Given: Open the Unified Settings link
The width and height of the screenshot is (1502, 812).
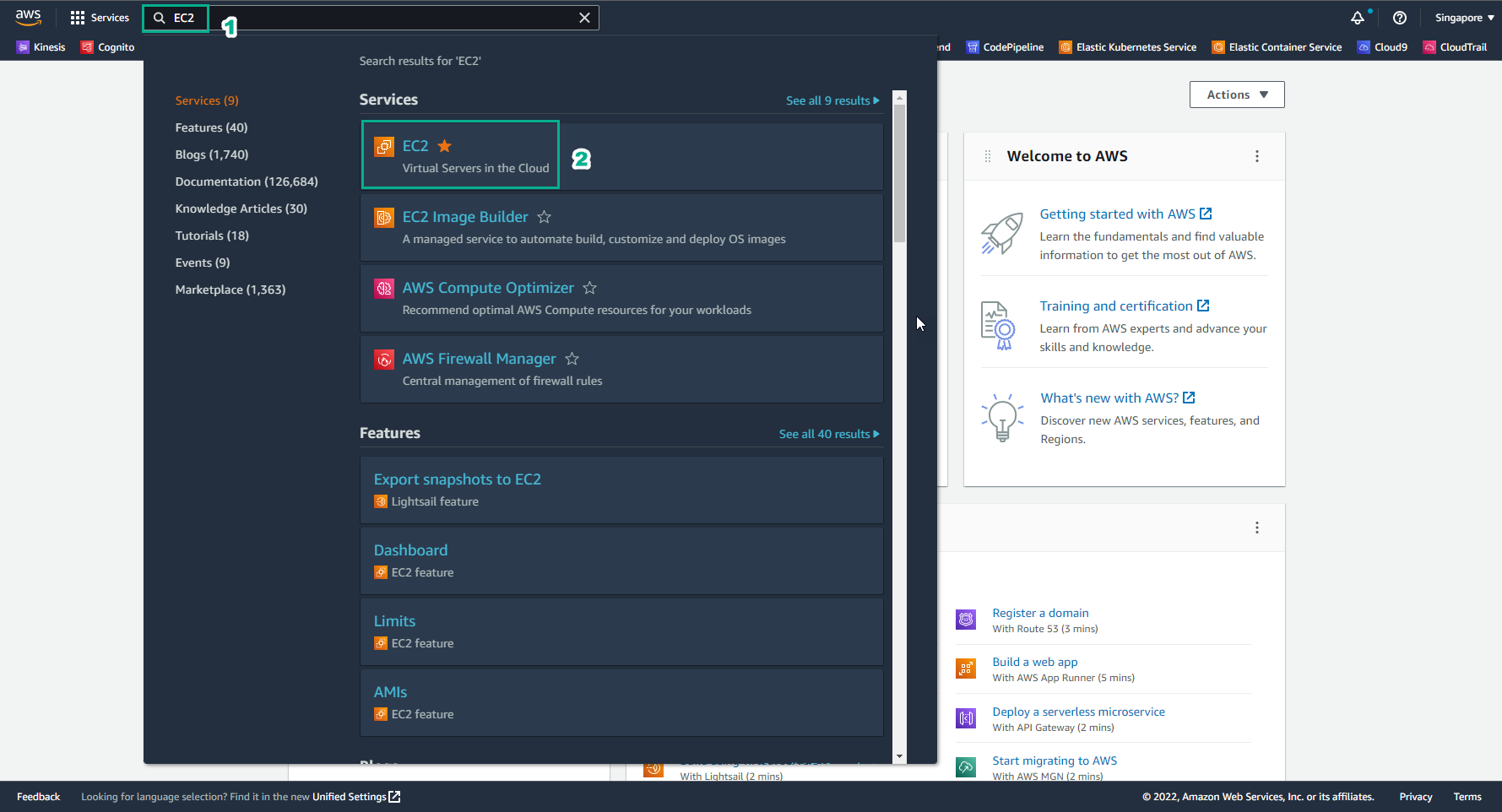Looking at the screenshot, I should point(356,797).
